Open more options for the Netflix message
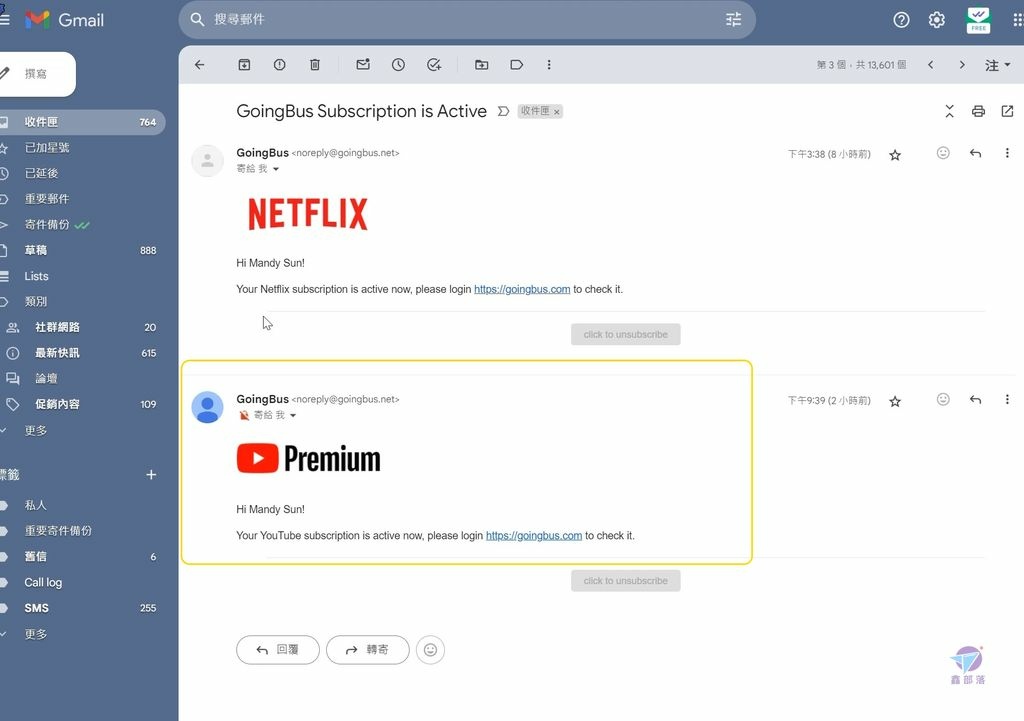The height and width of the screenshot is (721, 1024). (1007, 153)
